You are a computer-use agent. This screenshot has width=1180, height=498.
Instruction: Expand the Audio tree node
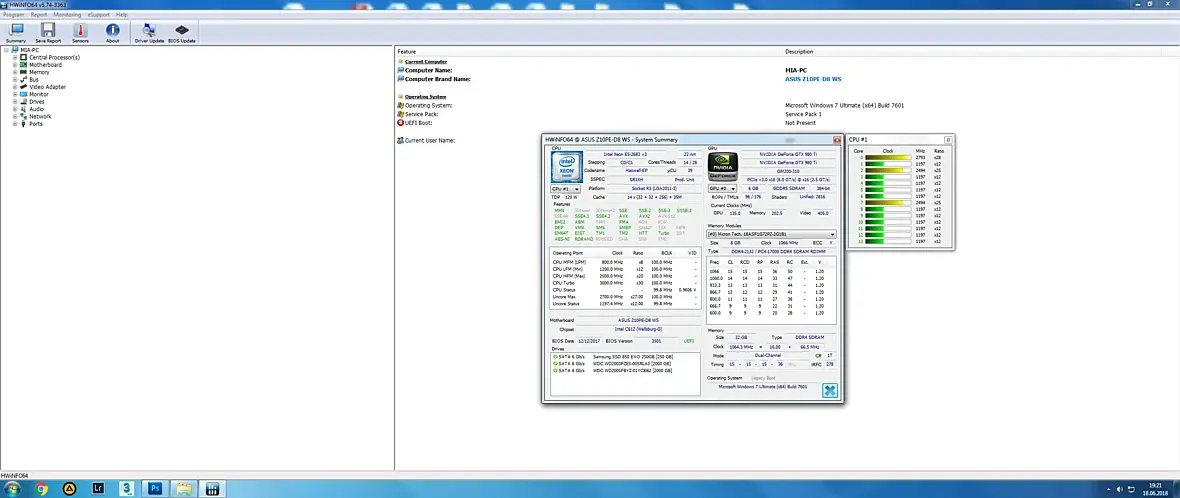[14, 109]
